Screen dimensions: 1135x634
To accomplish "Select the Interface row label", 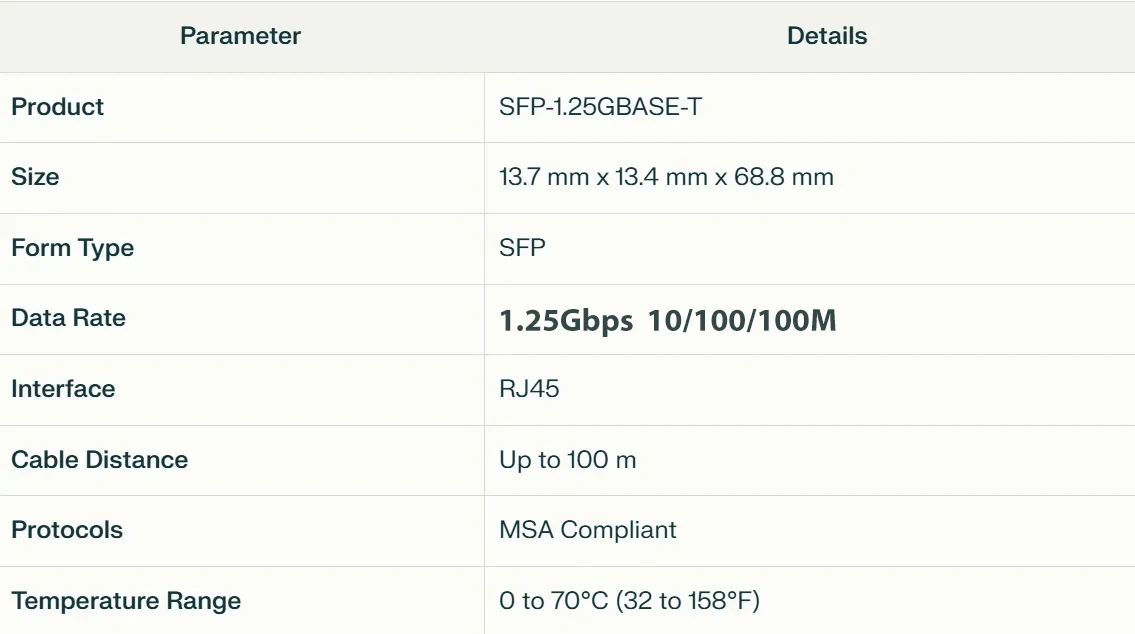I will point(63,389).
